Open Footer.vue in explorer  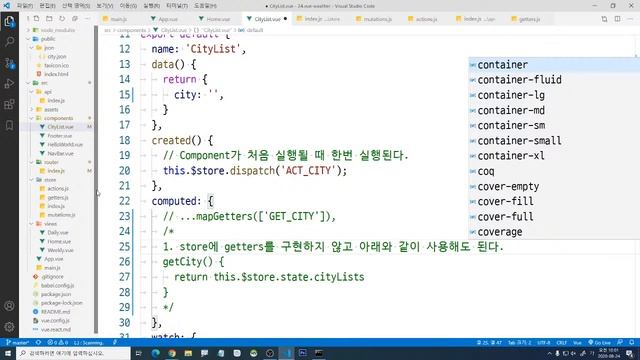(x=60, y=136)
